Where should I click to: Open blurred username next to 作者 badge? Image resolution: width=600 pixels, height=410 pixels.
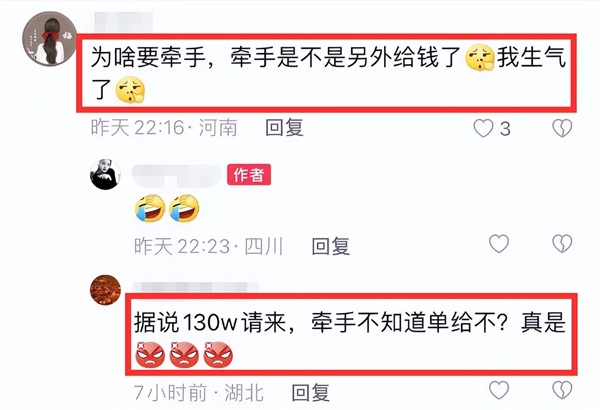tap(177, 175)
